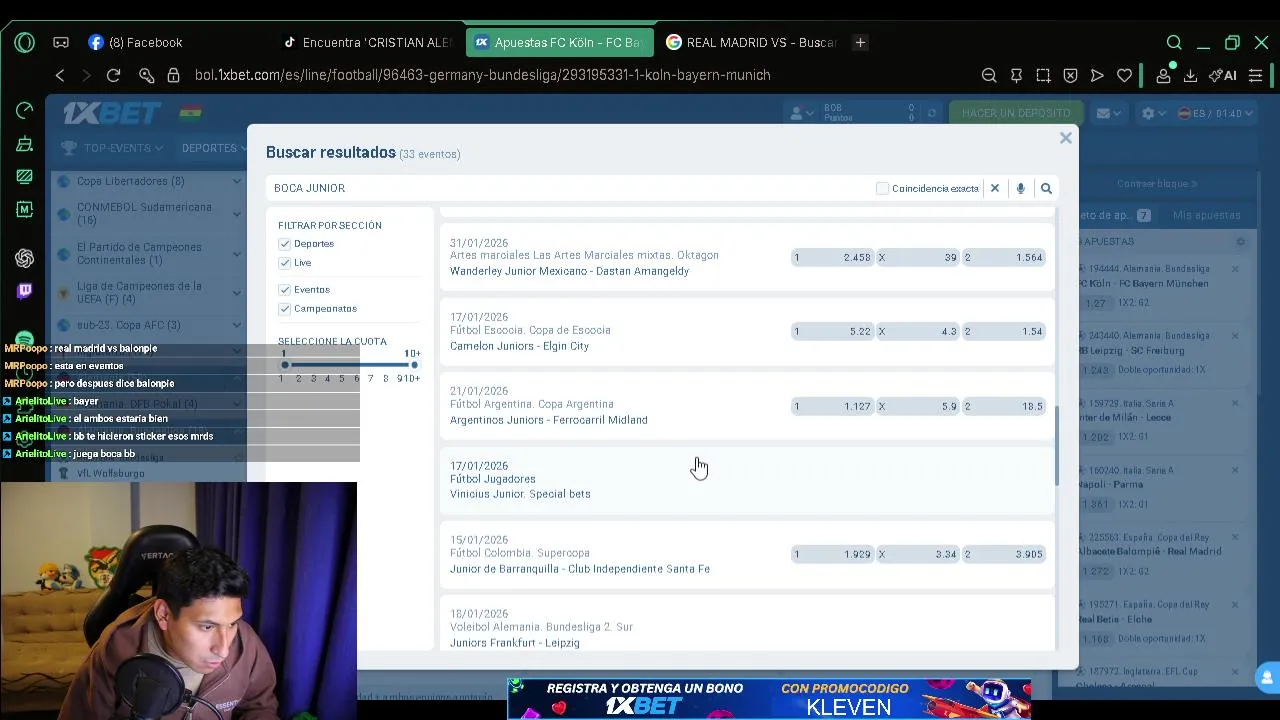Image resolution: width=1280 pixels, height=720 pixels.
Task: Open the easy setup sliders icon
Action: (1256, 75)
